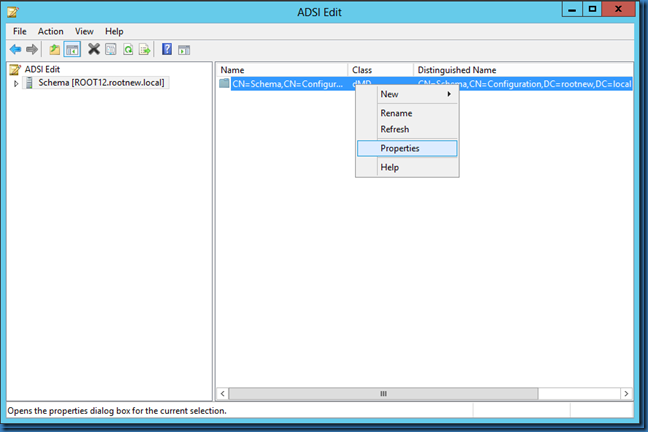This screenshot has width=648, height=432.
Task: Open the Action menu
Action: coord(50,31)
